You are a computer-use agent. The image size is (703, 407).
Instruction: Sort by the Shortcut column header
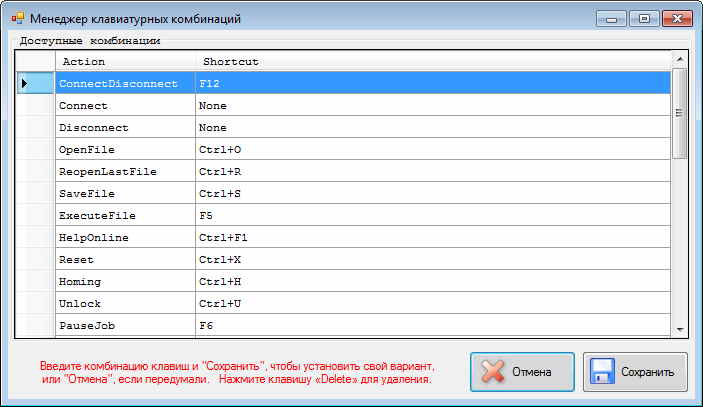pyautogui.click(x=432, y=62)
